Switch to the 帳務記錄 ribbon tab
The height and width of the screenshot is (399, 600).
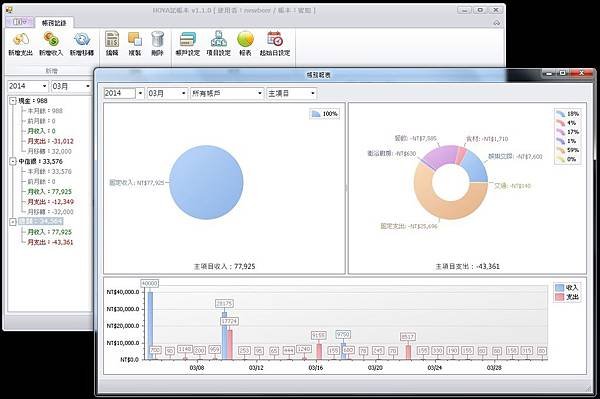click(54, 23)
